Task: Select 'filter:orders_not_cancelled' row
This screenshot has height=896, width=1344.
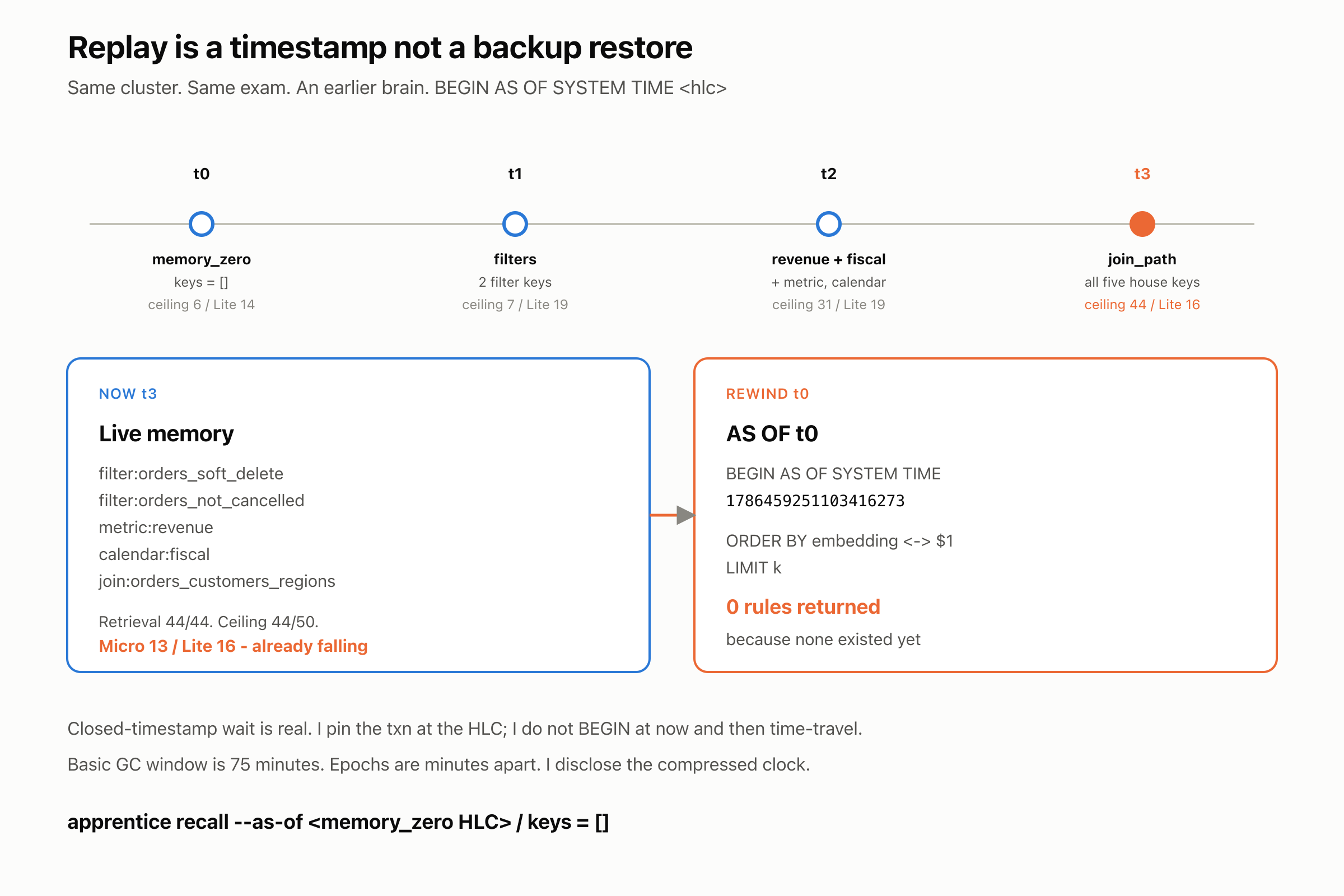Action: tap(201, 501)
